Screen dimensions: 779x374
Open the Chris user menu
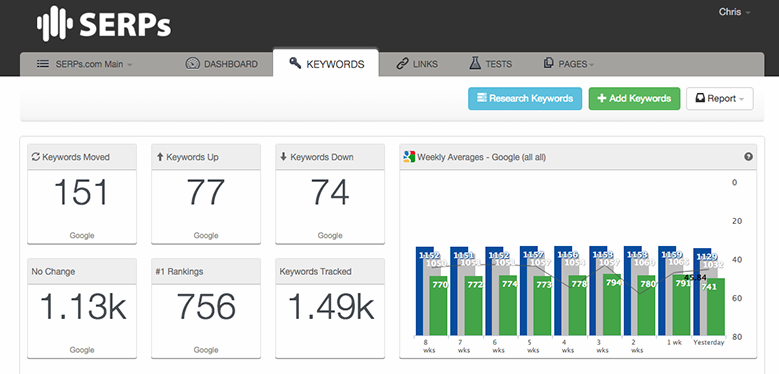tap(734, 12)
